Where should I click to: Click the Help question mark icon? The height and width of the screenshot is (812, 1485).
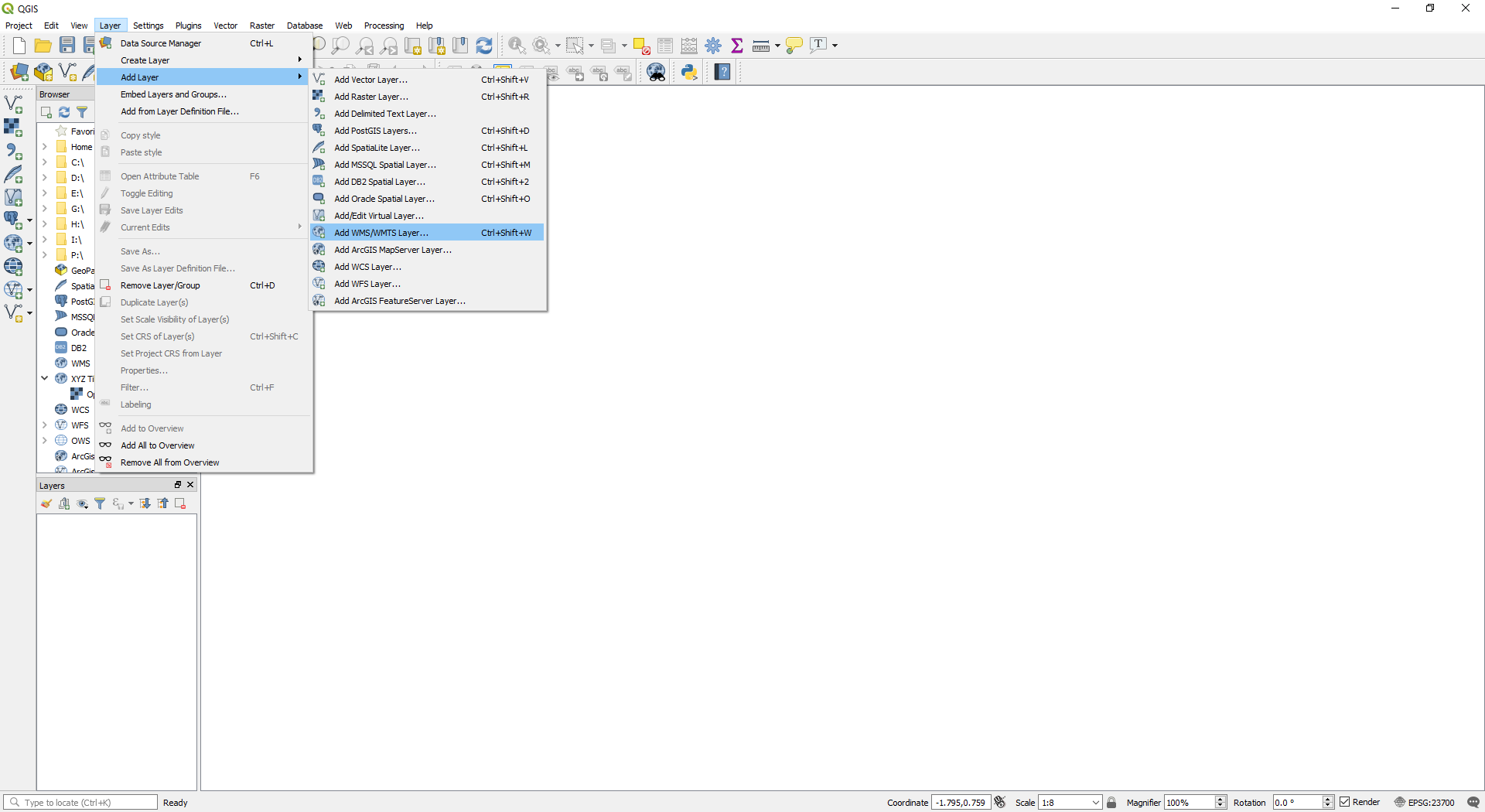[x=722, y=72]
